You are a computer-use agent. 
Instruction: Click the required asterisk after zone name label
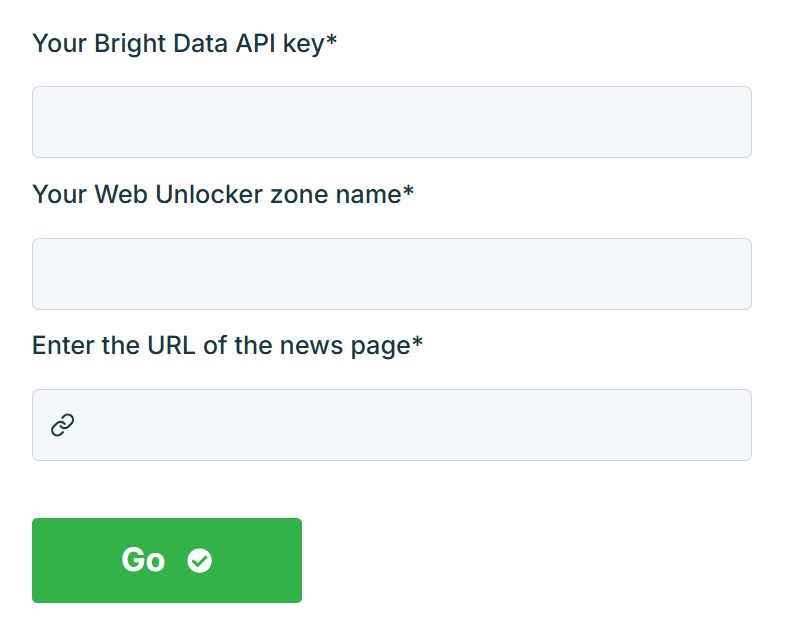click(408, 193)
